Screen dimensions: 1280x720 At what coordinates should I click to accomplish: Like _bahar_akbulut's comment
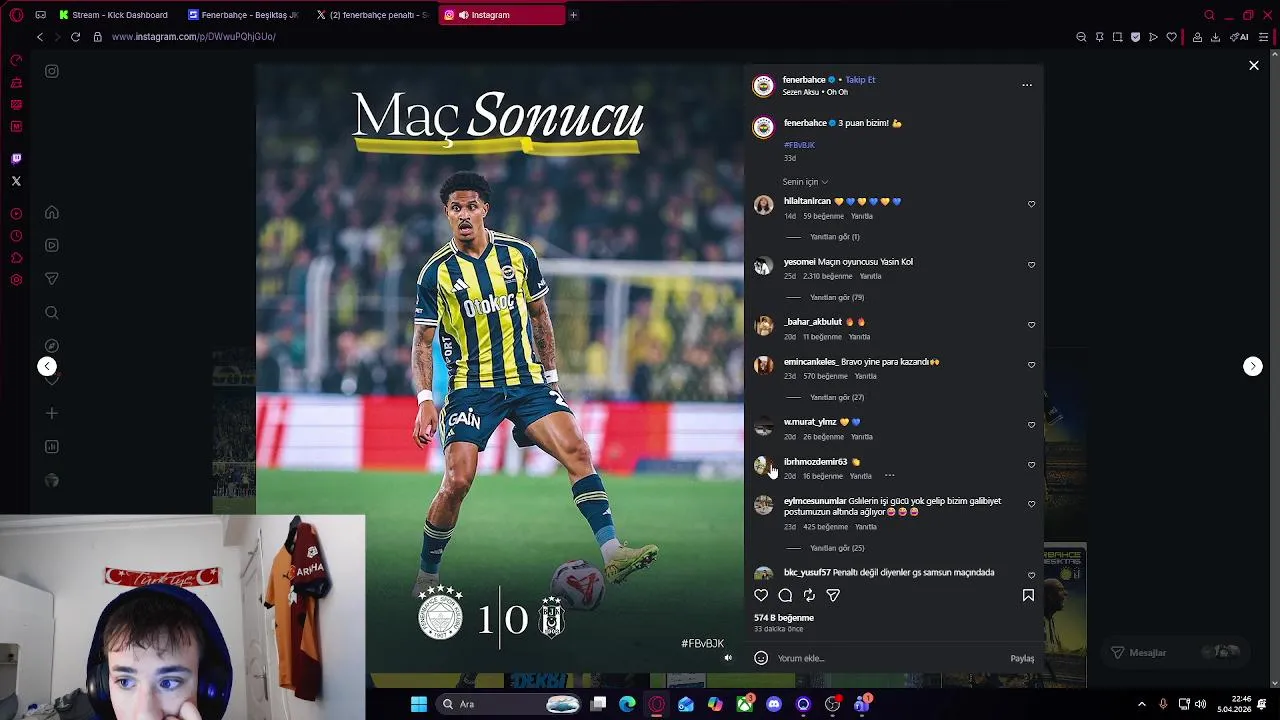click(1031, 325)
